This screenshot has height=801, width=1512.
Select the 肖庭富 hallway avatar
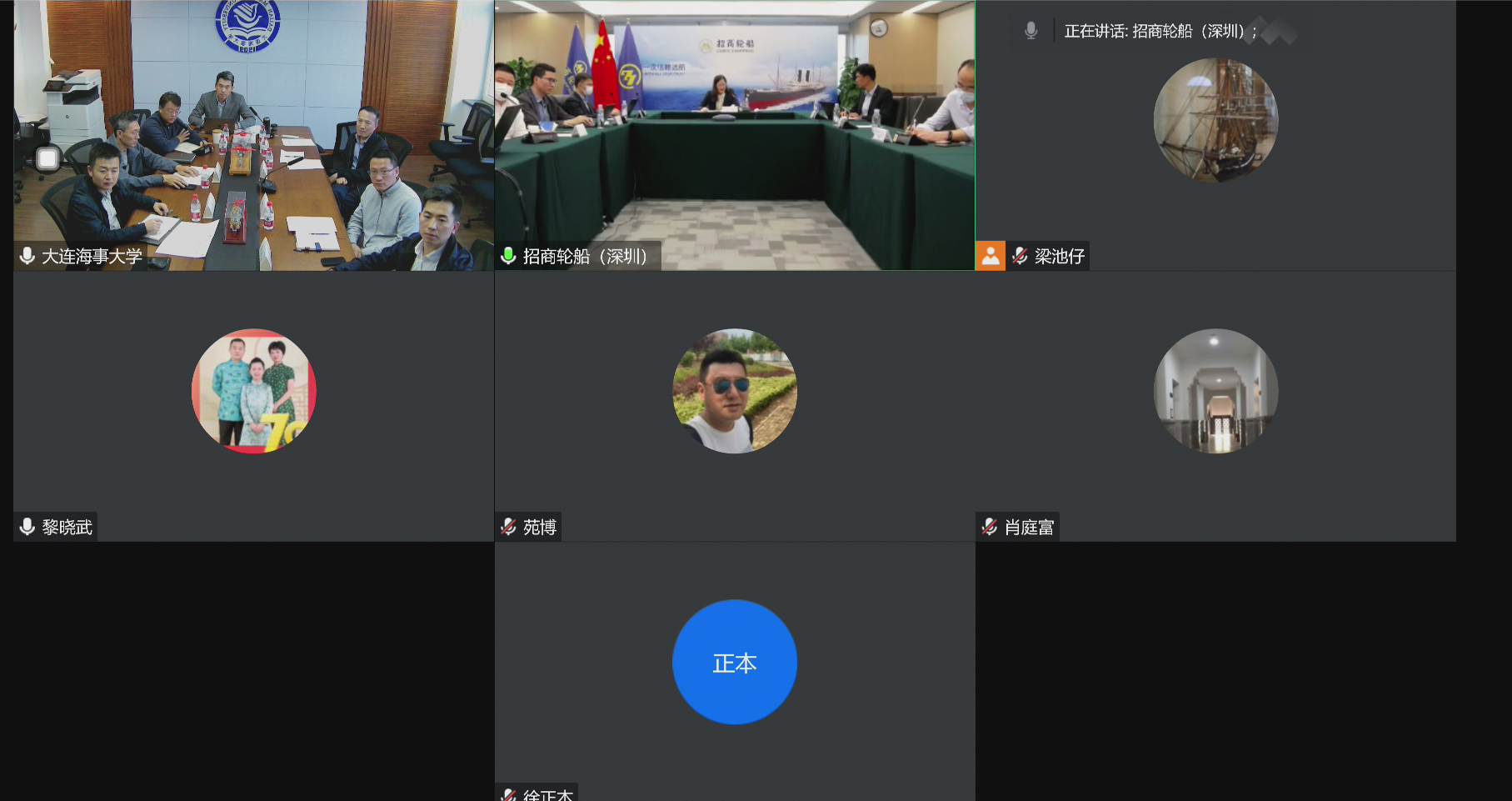pyautogui.click(x=1215, y=391)
